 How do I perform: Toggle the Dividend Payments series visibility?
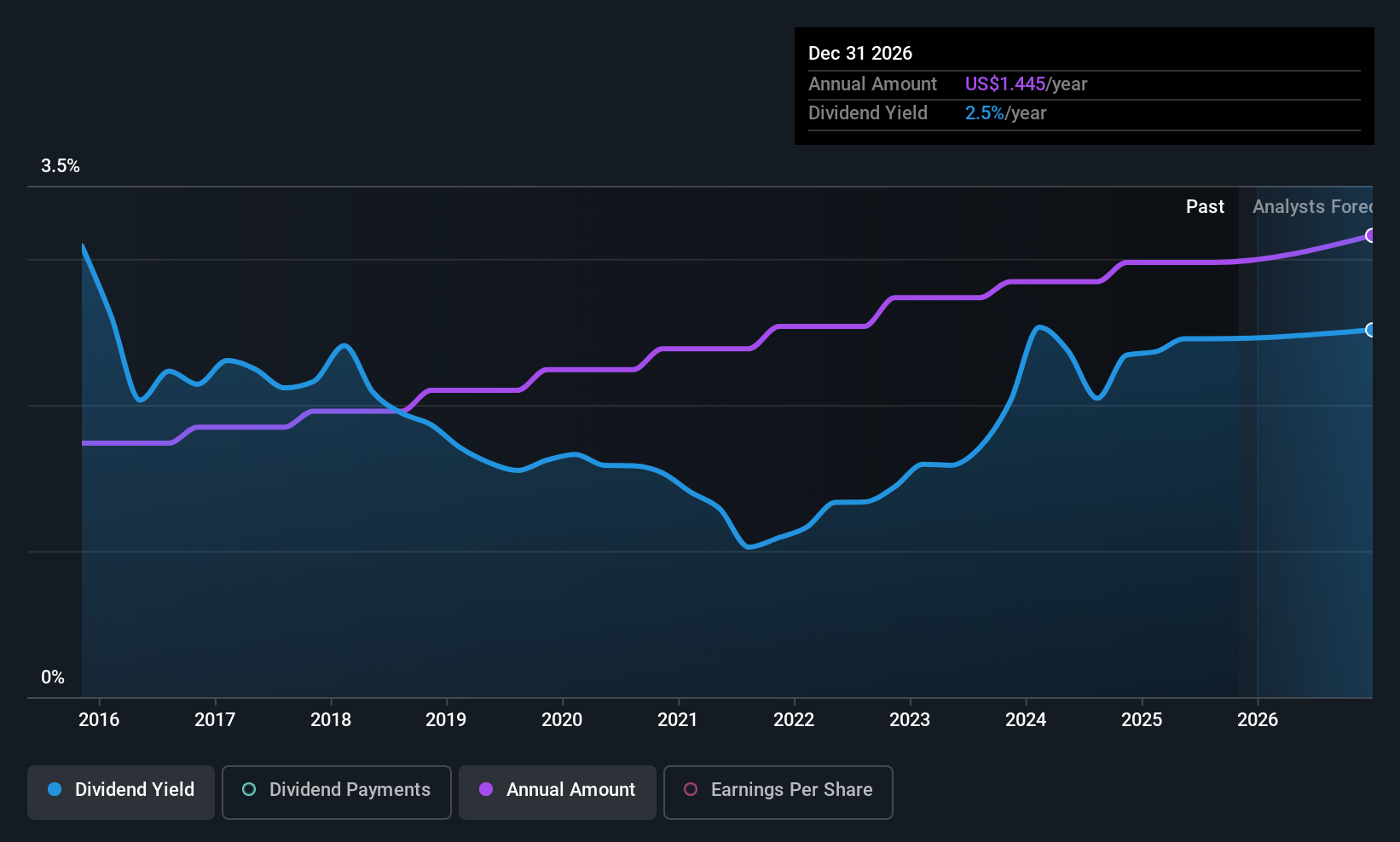pyautogui.click(x=336, y=792)
